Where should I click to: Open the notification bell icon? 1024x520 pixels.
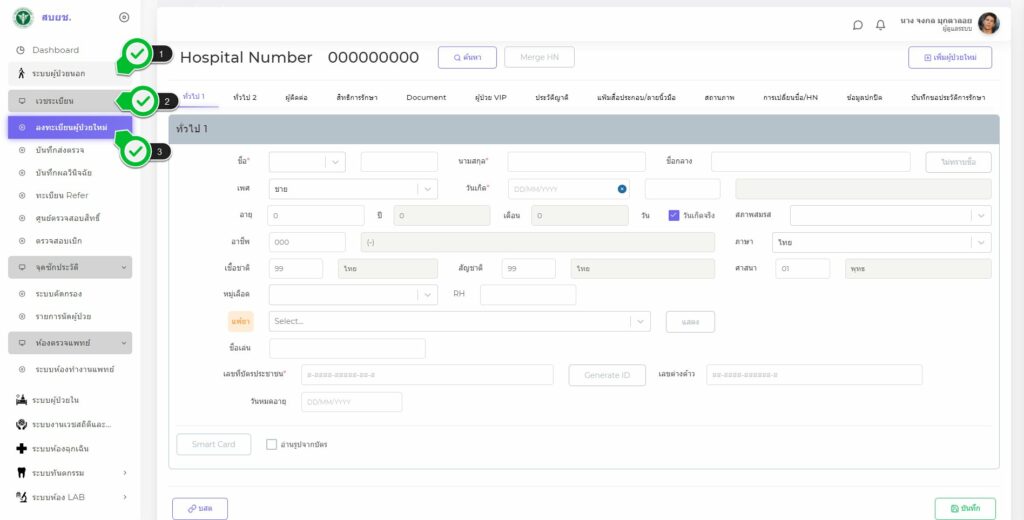pyautogui.click(x=881, y=25)
